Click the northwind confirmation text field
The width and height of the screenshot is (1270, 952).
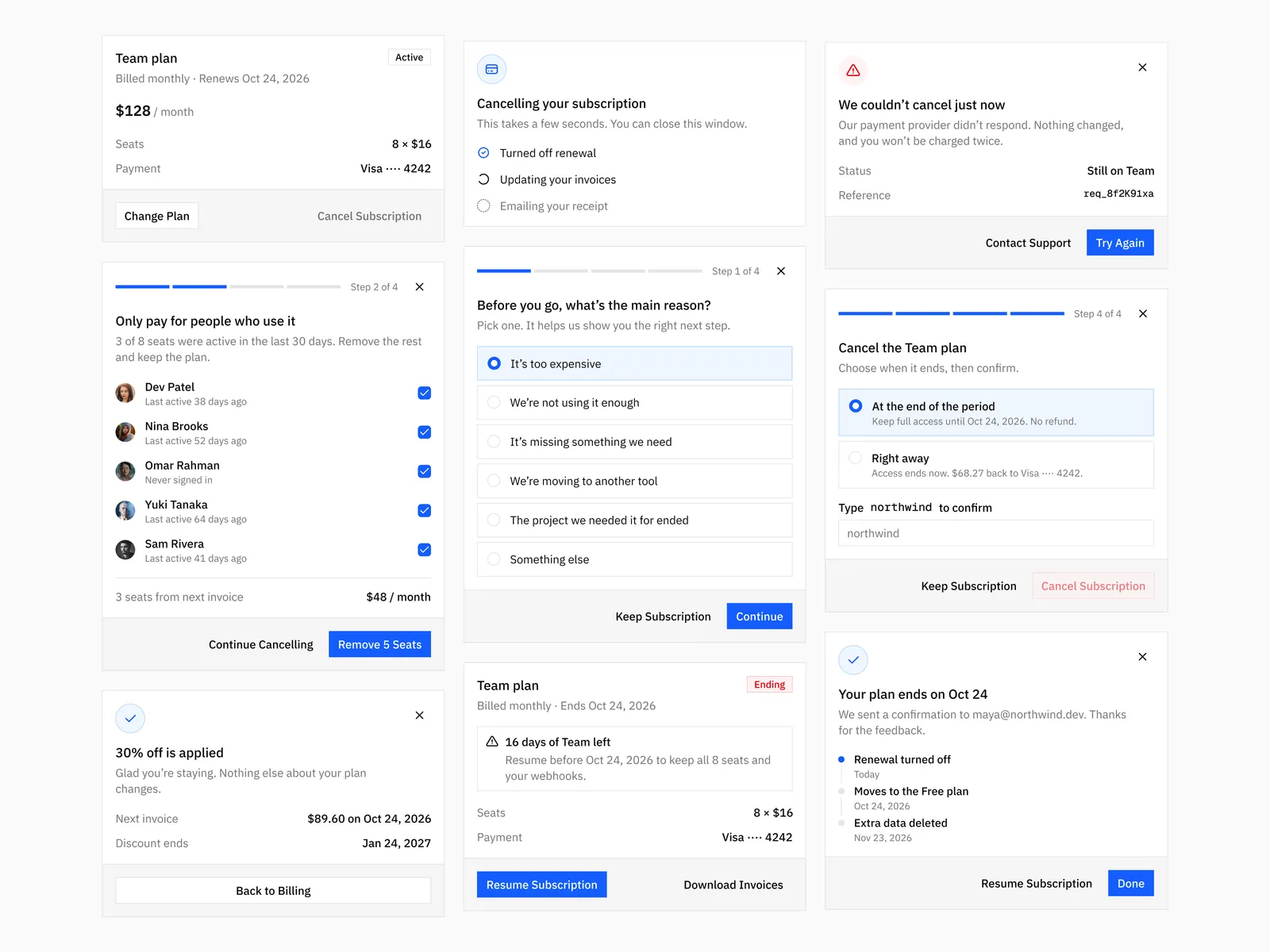pyautogui.click(x=996, y=533)
